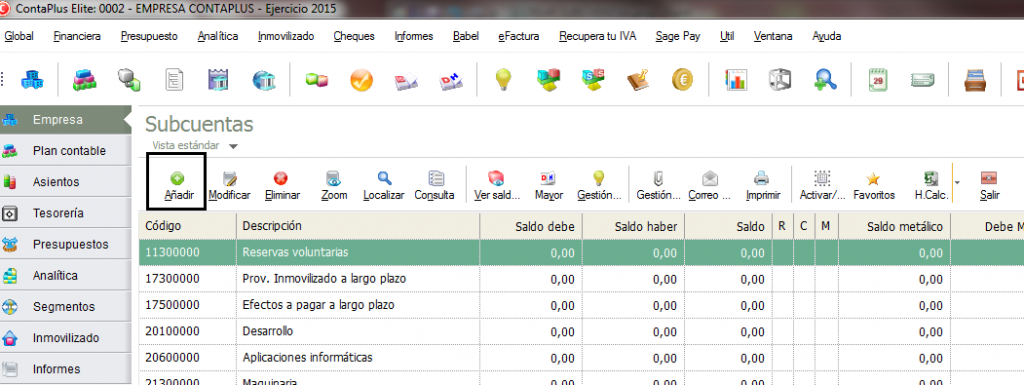
Task: Click Eliminar to delete the subcuenta
Action: click(282, 185)
